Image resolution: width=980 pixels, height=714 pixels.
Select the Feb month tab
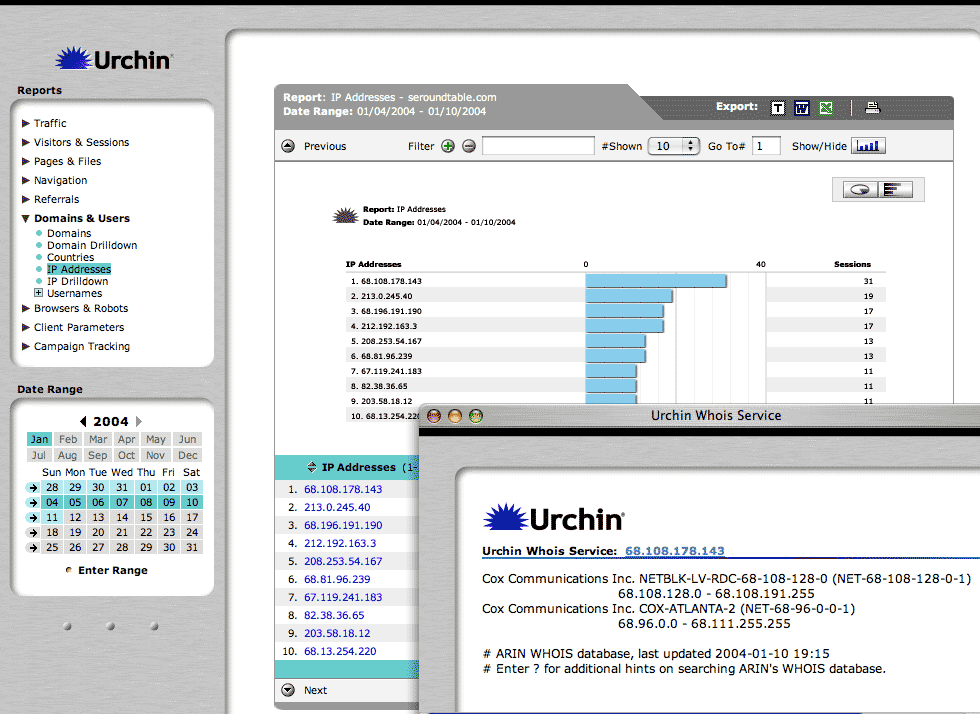(x=68, y=439)
